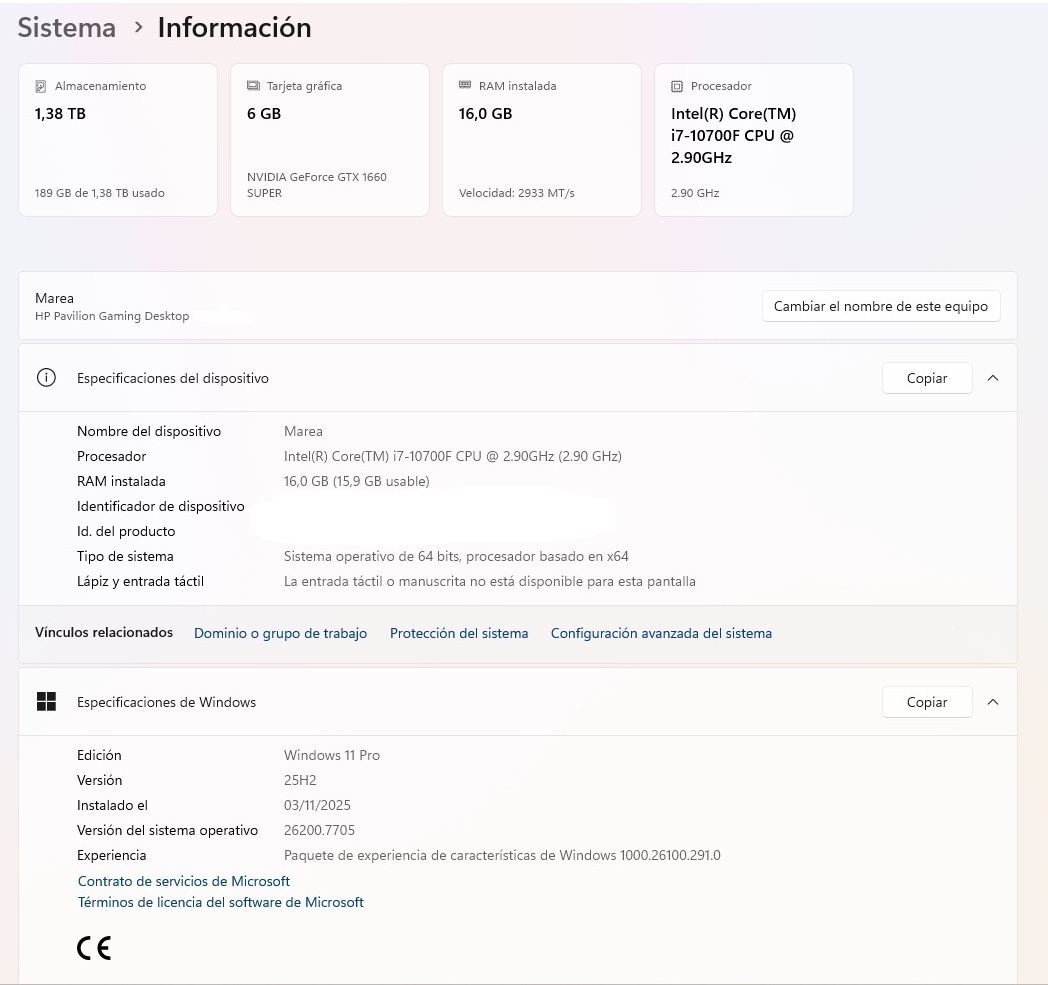1048x985 pixels.
Task: Copy the Windows specifications
Action: [926, 702]
